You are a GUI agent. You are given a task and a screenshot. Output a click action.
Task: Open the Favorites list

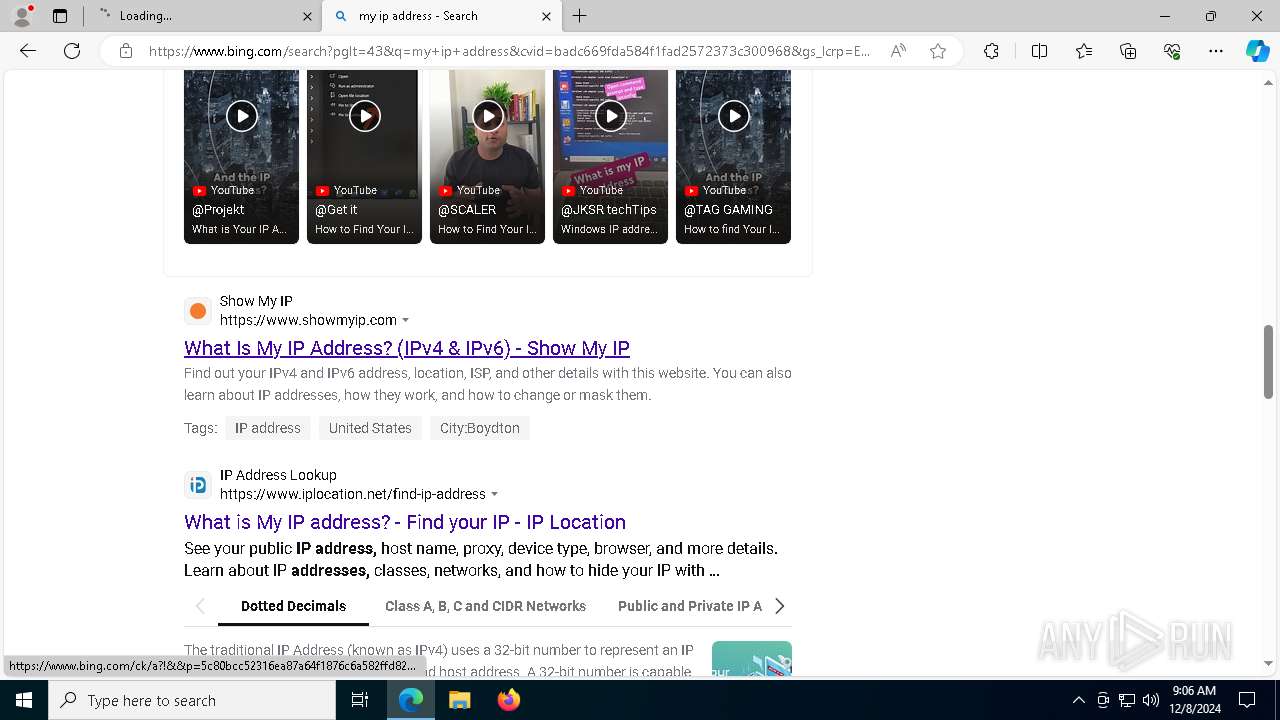tap(1084, 51)
